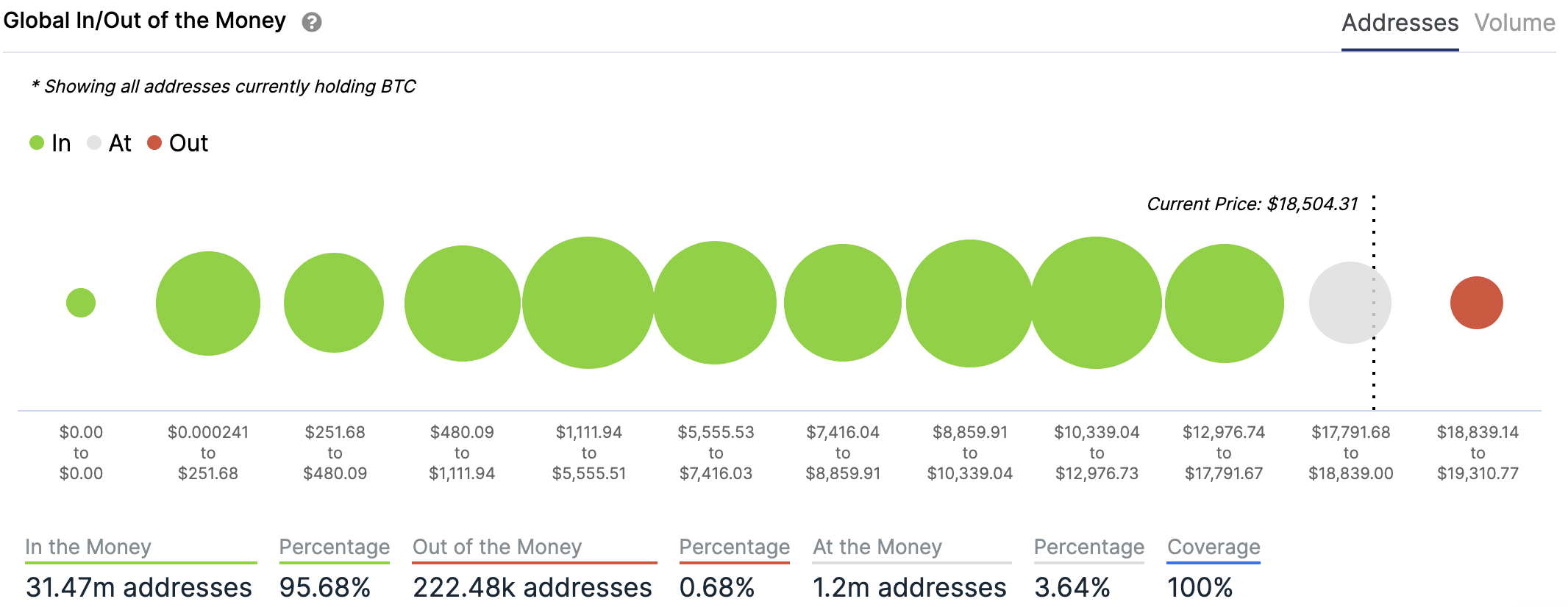Click the At the Money addresses value
Image resolution: width=1568 pixels, height=607 pixels.
coord(909,587)
